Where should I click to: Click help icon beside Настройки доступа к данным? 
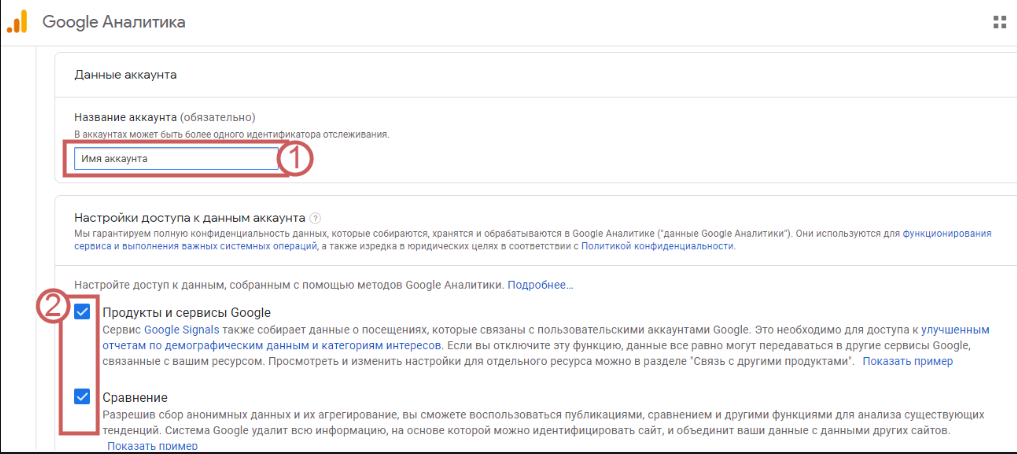coord(315,218)
